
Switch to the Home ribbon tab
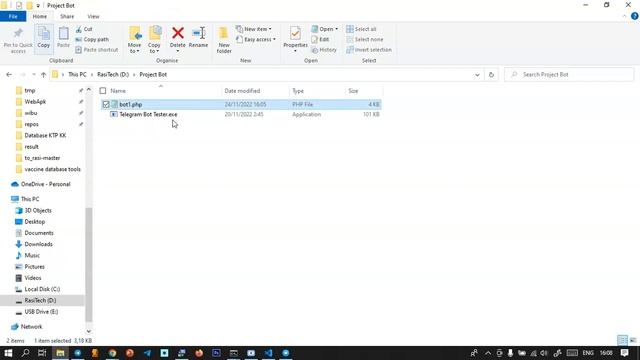tap(40, 16)
